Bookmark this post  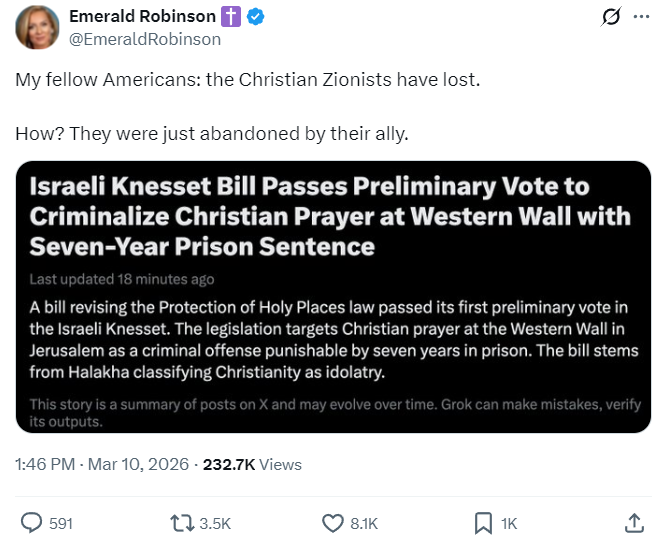click(482, 522)
